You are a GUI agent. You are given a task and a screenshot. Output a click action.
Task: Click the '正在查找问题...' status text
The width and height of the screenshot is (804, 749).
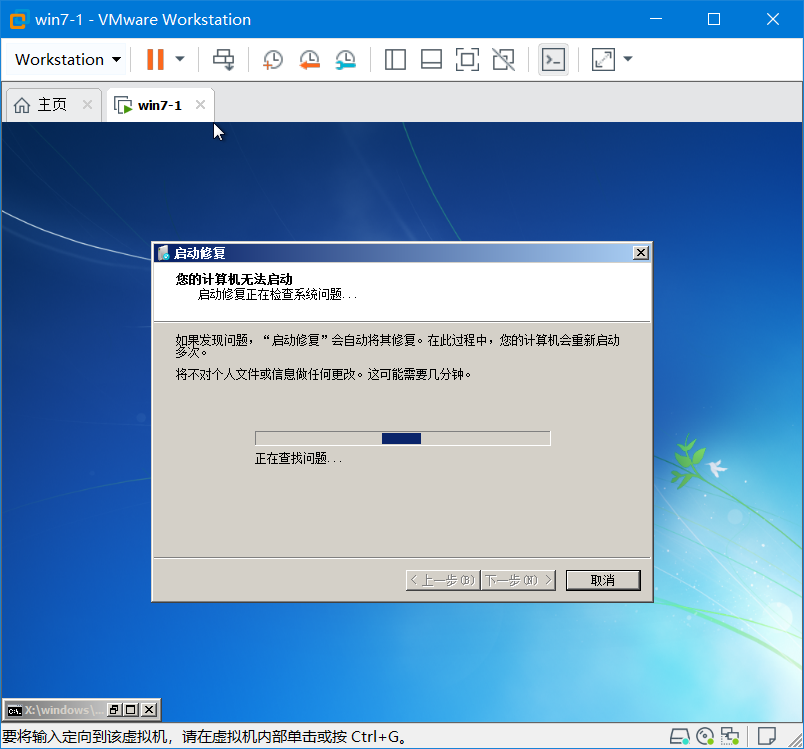[298, 458]
